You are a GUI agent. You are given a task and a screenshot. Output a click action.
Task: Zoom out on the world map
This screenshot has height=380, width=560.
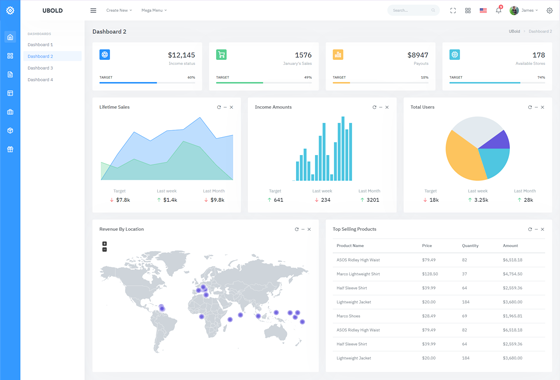(105, 250)
